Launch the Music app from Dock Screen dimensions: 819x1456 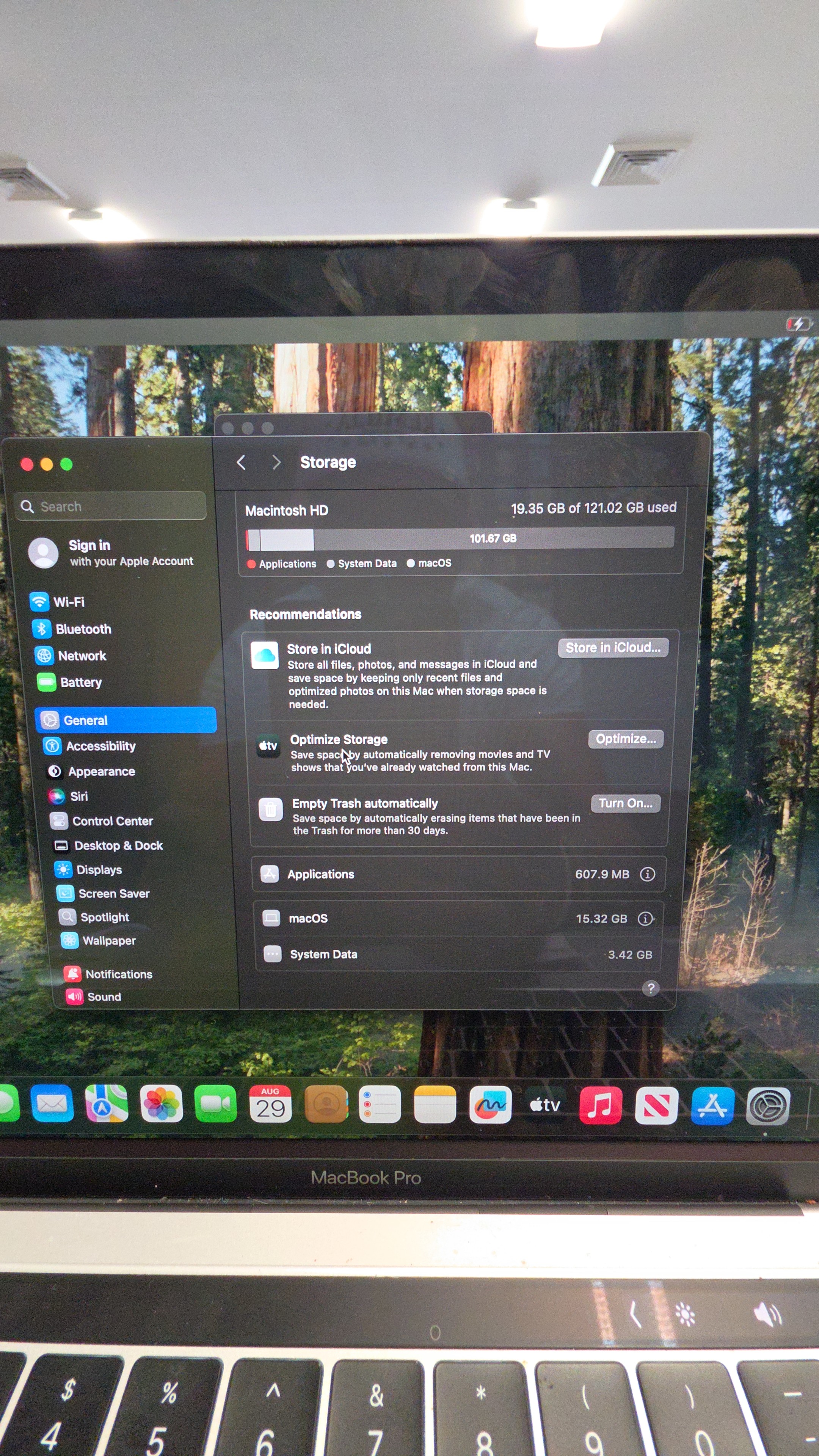600,1105
